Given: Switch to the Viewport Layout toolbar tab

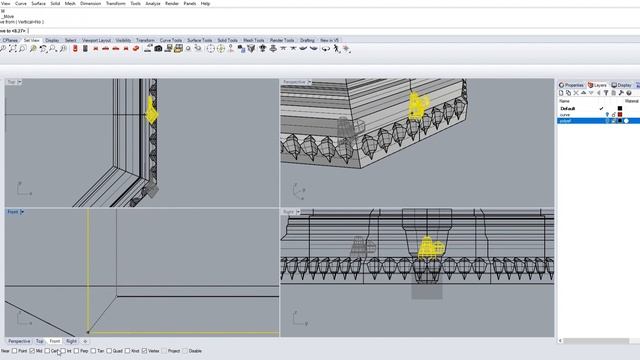Looking at the screenshot, I should click(x=96, y=40).
